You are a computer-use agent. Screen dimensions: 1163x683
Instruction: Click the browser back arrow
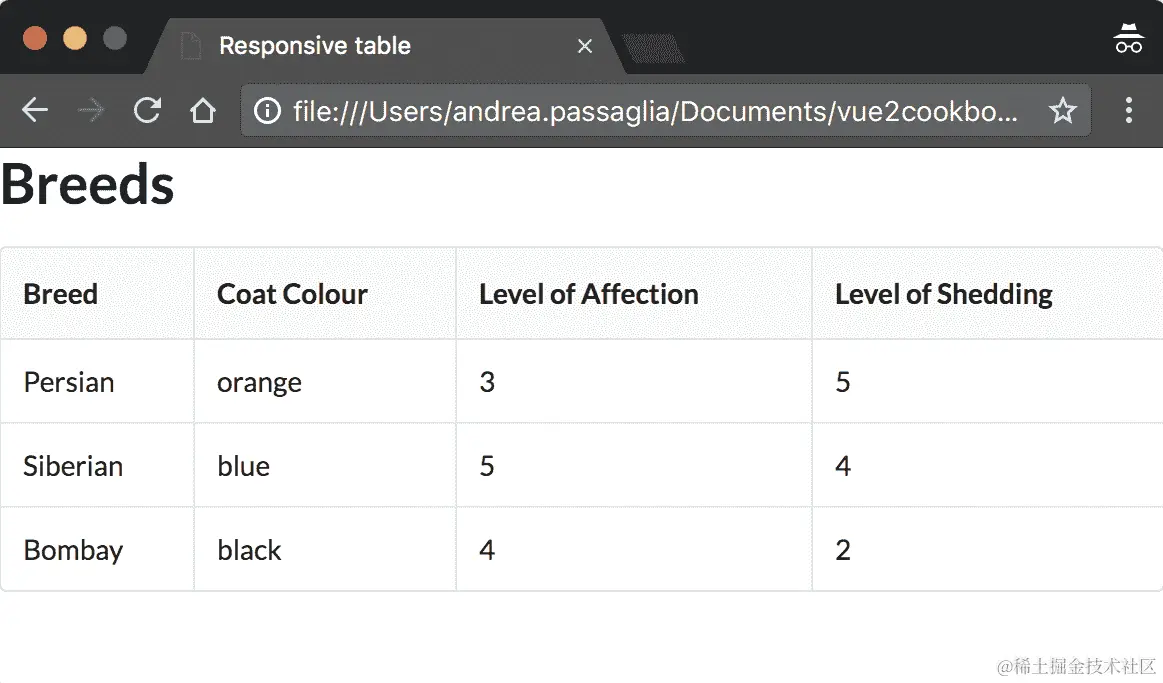(x=35, y=110)
